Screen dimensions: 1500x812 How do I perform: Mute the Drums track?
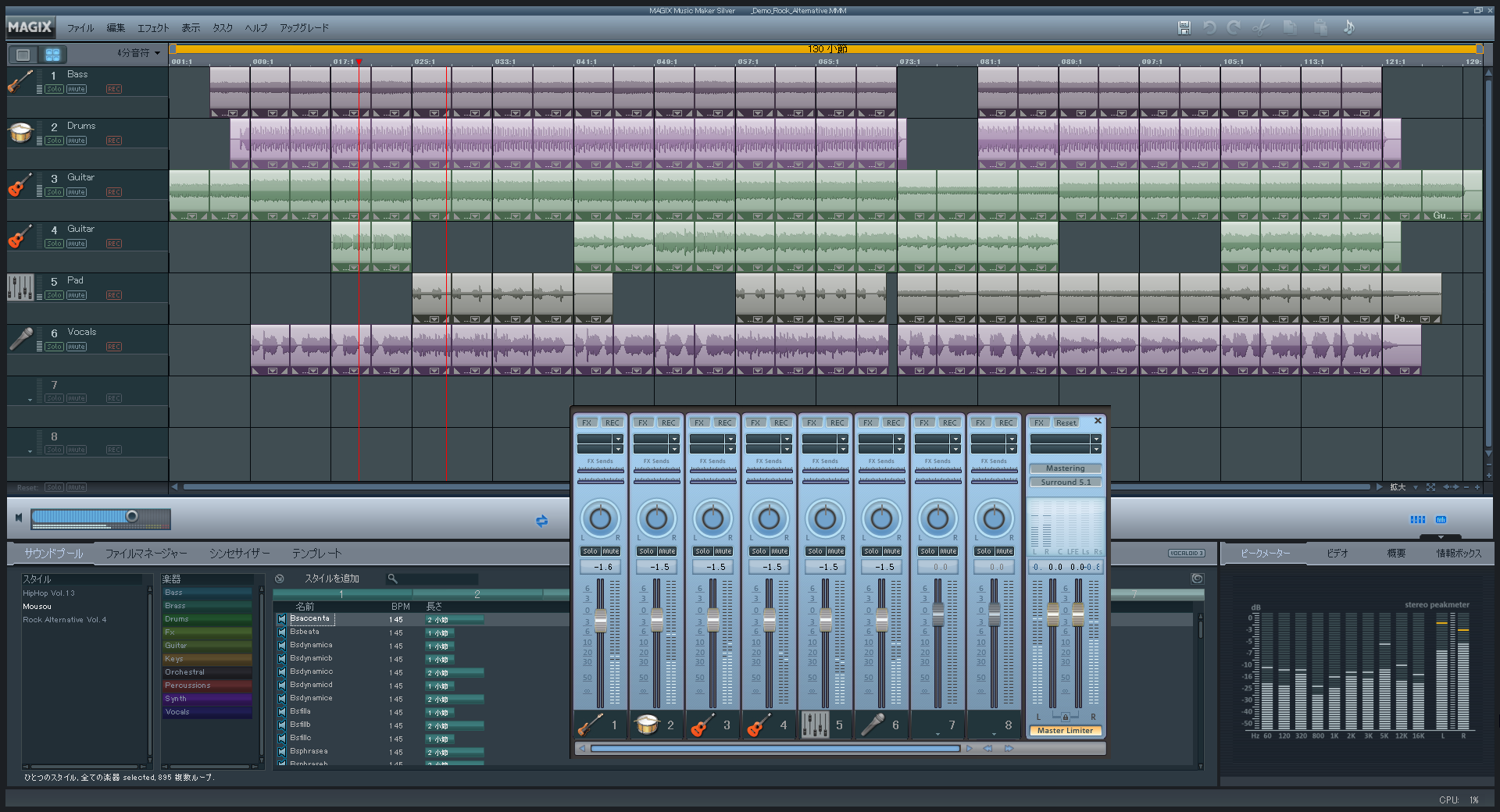coord(77,141)
